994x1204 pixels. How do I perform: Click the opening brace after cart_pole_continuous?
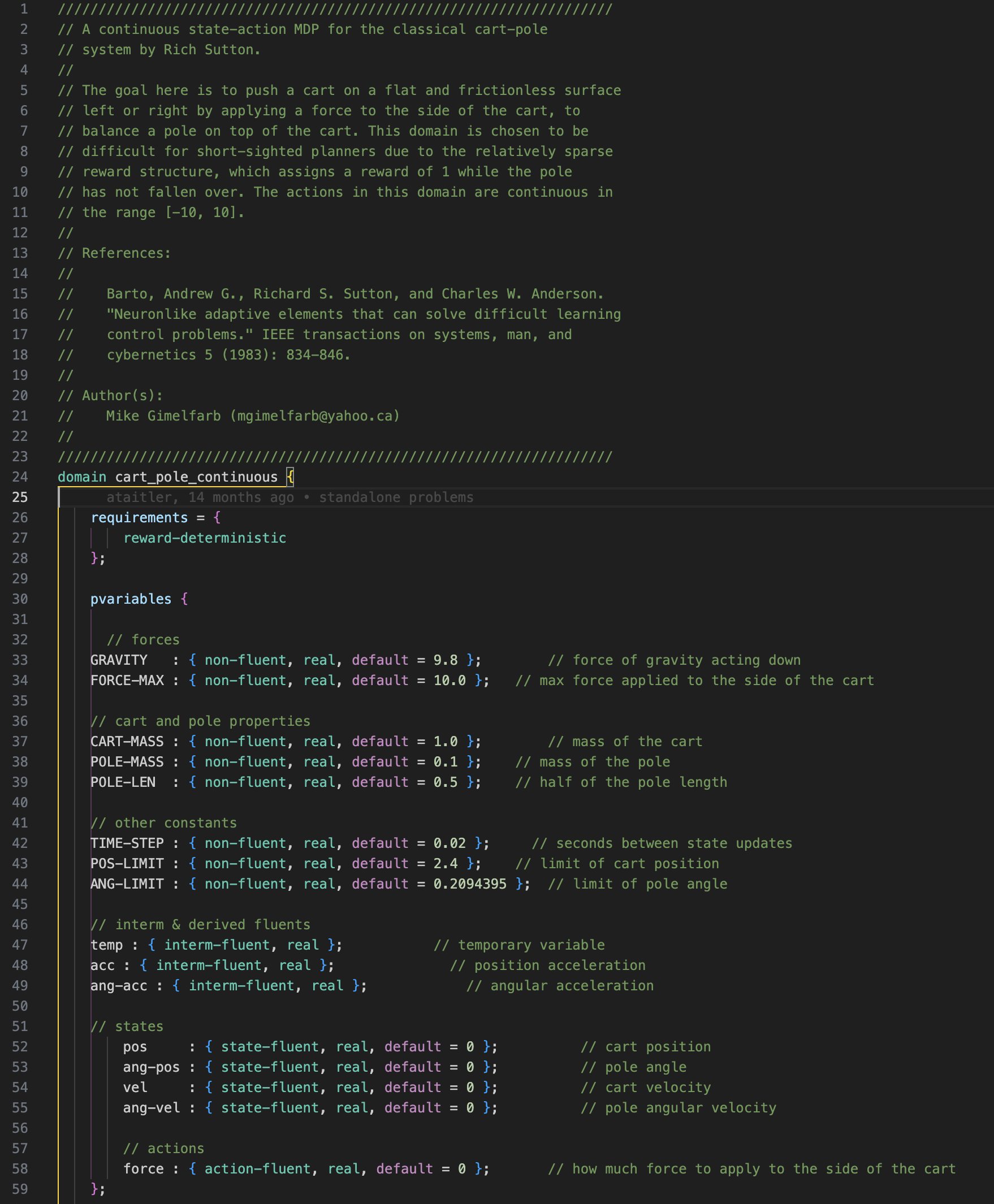290,477
